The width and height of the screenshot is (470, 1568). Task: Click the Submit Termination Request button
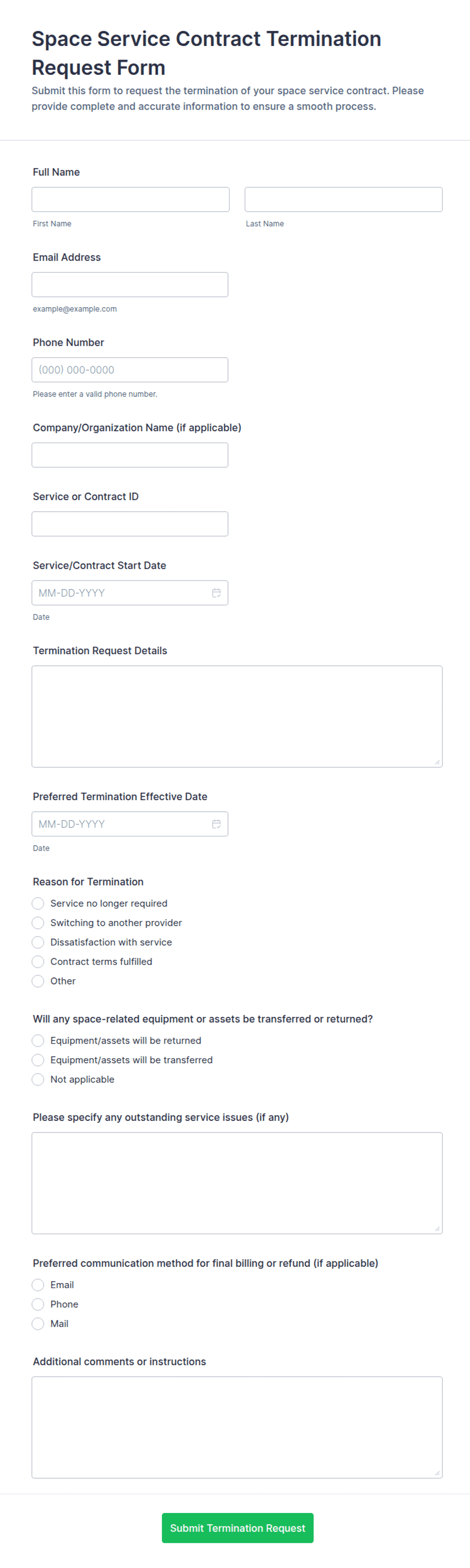238,1528
